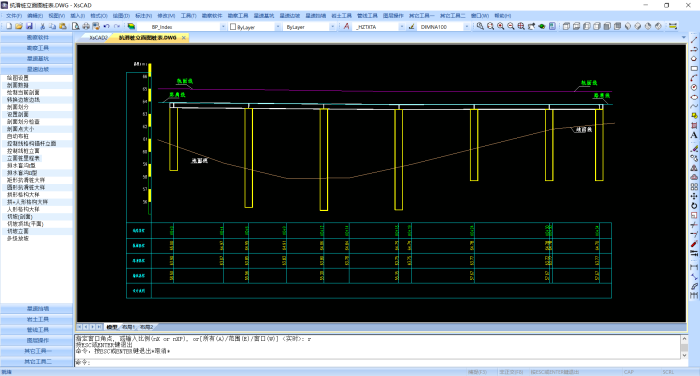
Task: Click the Cut scissors icon
Action: tap(42, 26)
